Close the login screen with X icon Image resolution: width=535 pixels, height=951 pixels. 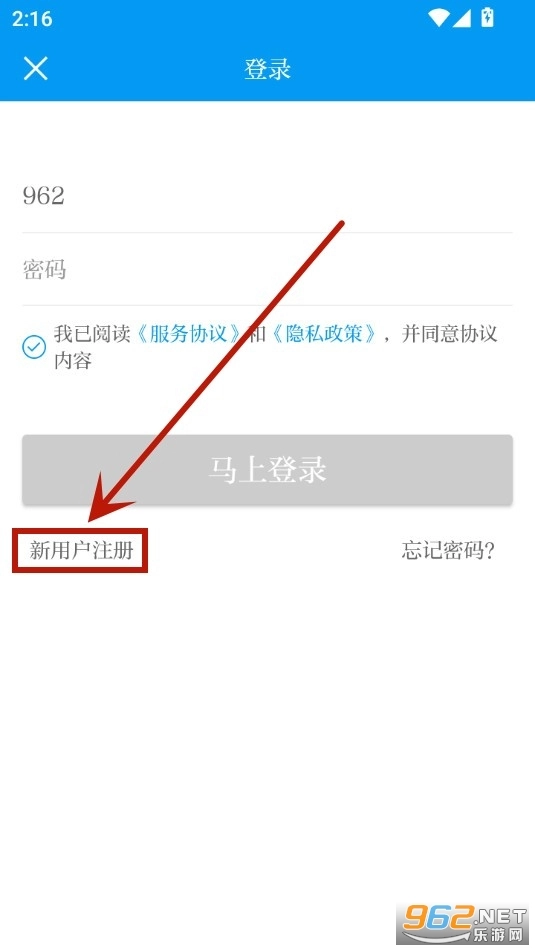tap(35, 68)
